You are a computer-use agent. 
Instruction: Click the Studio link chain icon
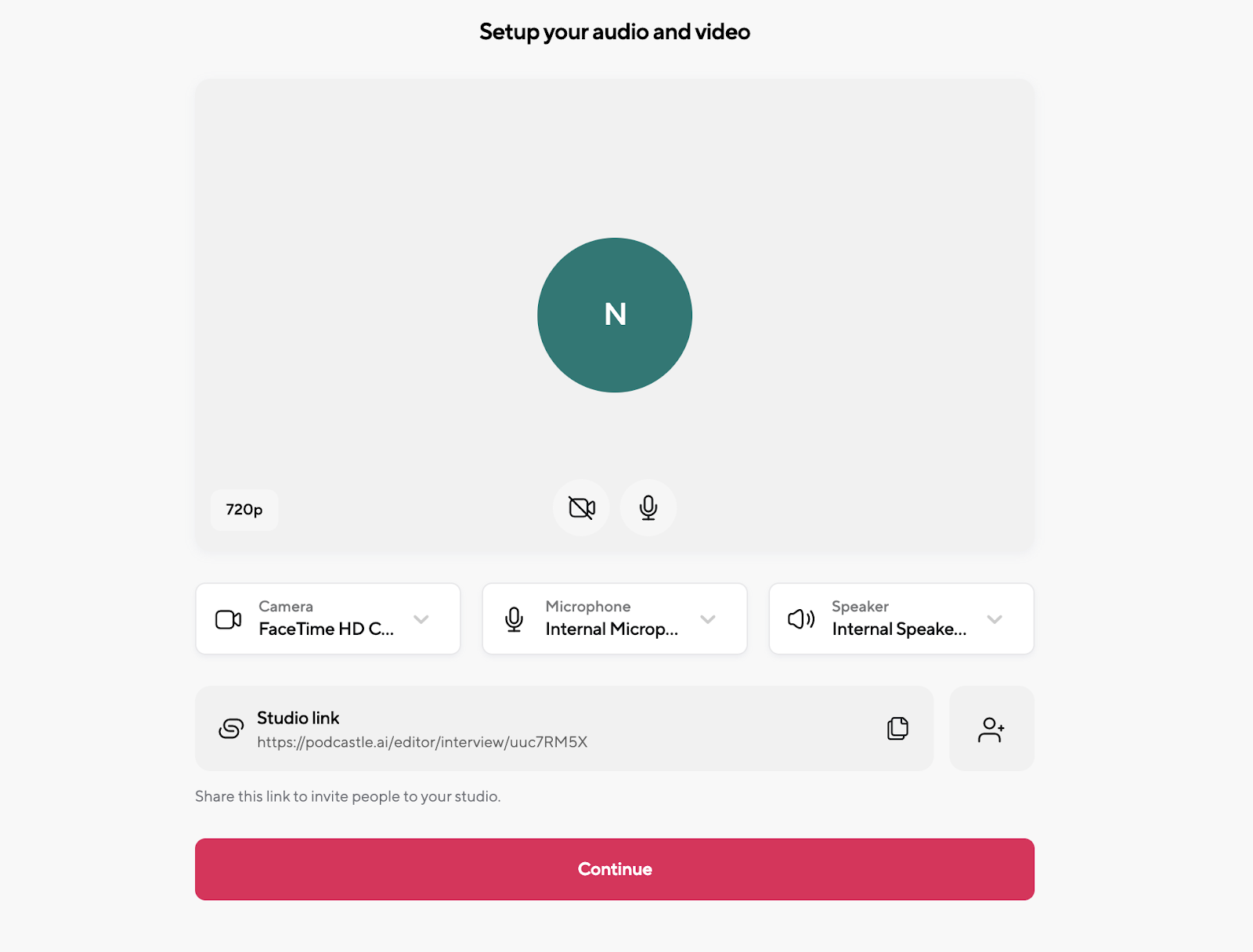tap(231, 729)
